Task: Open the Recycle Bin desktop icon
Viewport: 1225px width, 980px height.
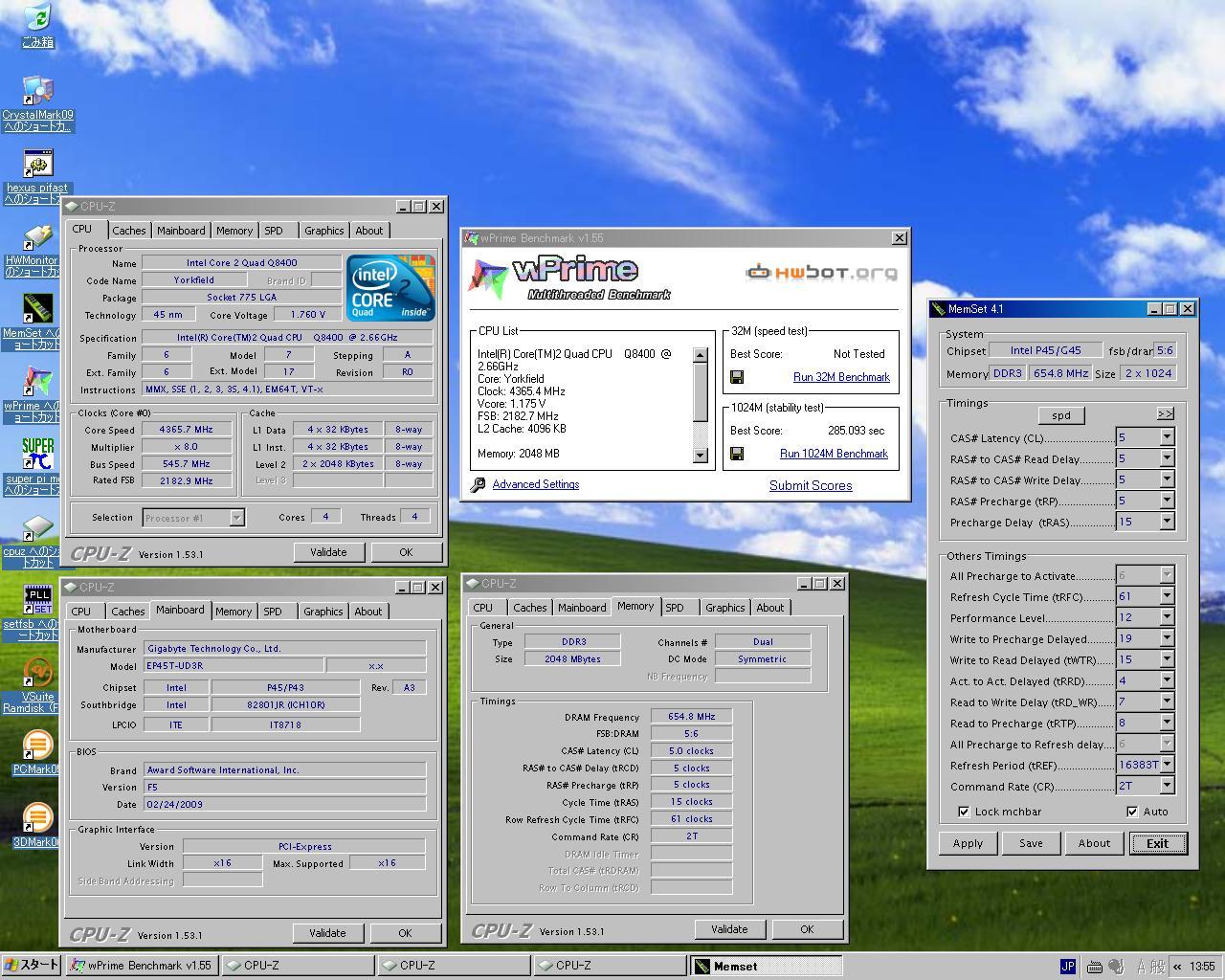Action: 36,17
